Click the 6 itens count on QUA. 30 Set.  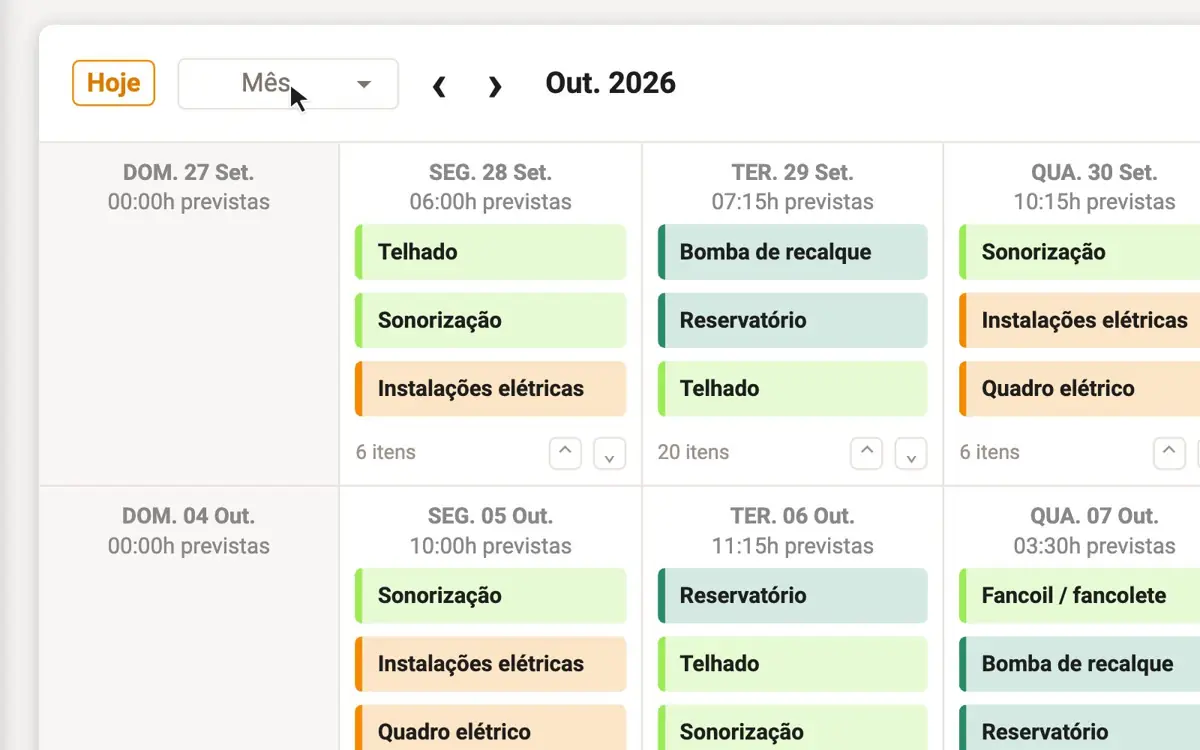[x=989, y=452]
